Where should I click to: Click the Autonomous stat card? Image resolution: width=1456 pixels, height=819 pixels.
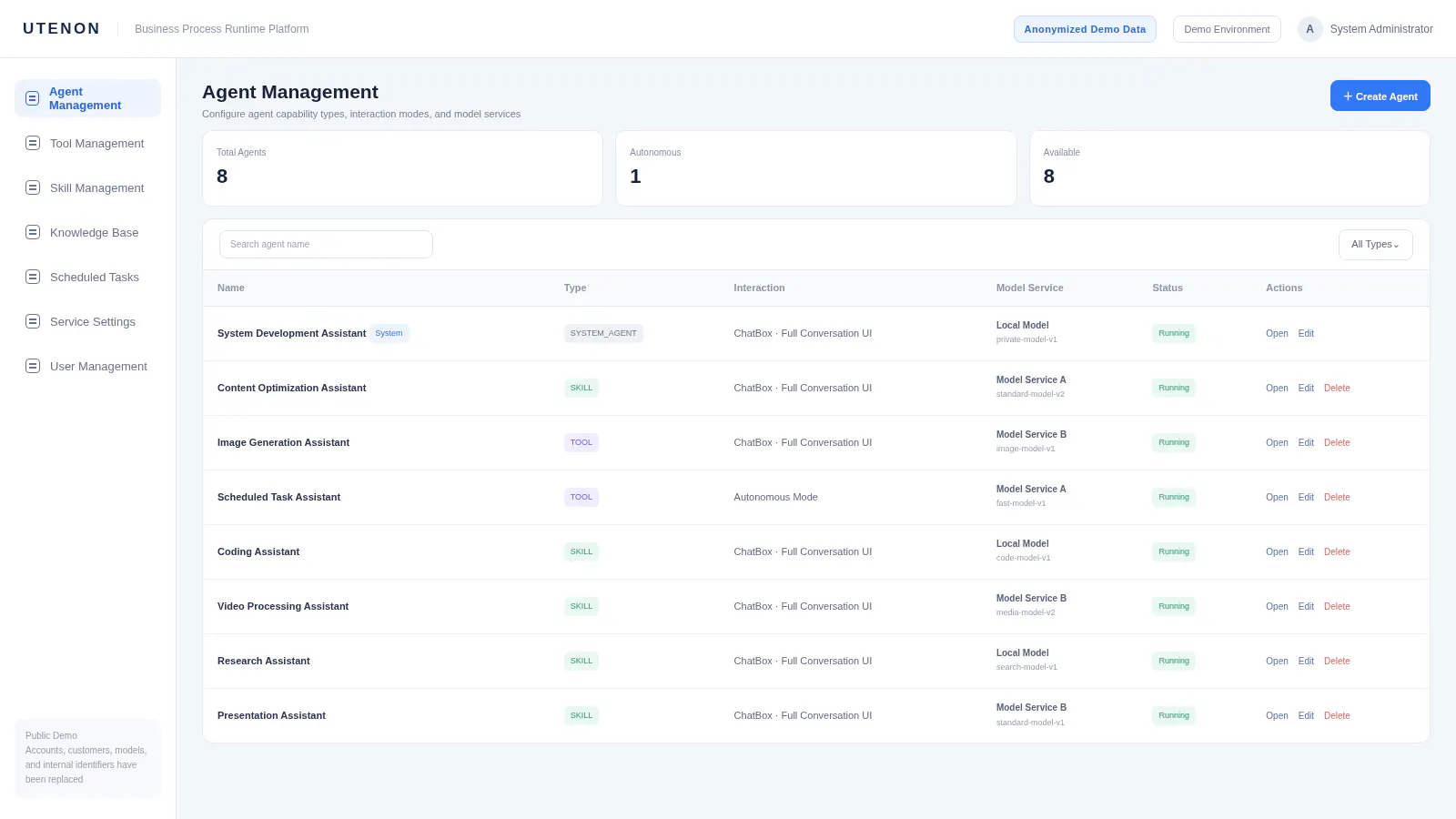pyautogui.click(x=816, y=168)
